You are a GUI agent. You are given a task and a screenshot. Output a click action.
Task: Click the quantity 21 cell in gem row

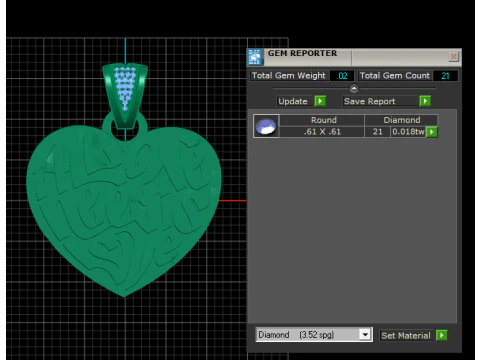click(377, 132)
